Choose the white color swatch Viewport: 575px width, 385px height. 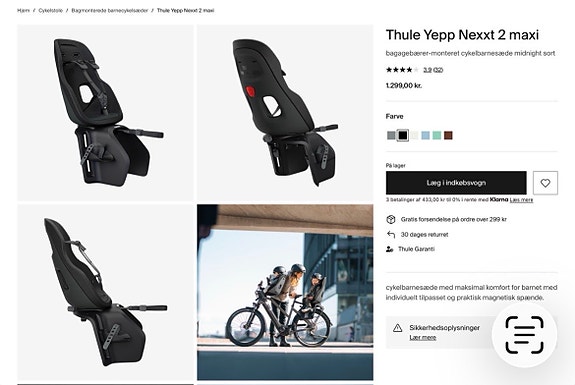coord(414,135)
